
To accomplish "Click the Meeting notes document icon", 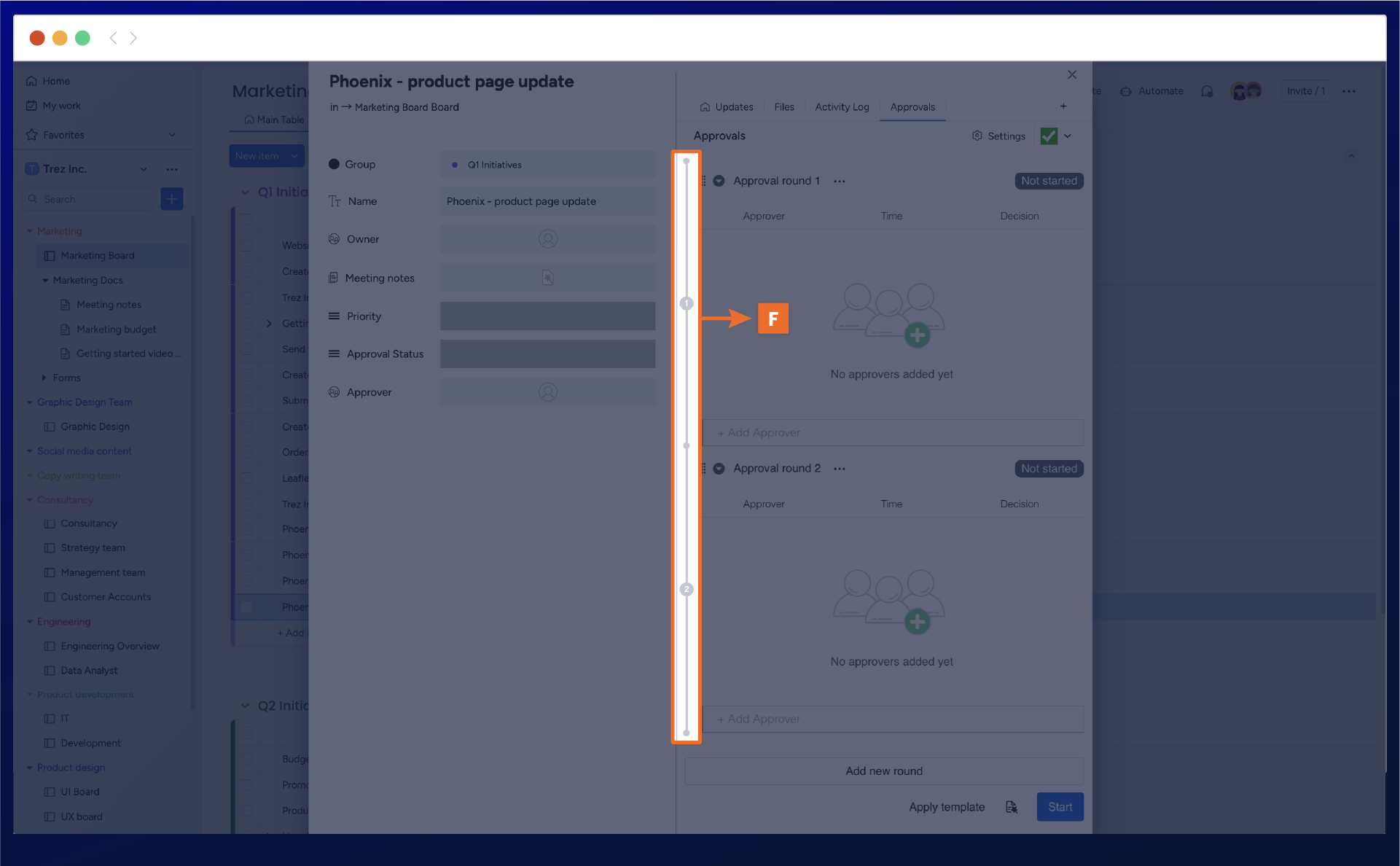I will 547,278.
